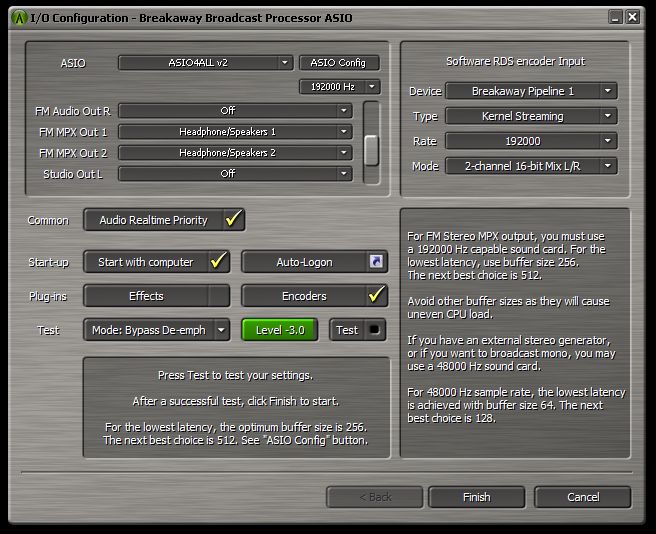The width and height of the screenshot is (656, 534).
Task: Click the 'Press Test to test your settings.' text
Action: (235, 375)
